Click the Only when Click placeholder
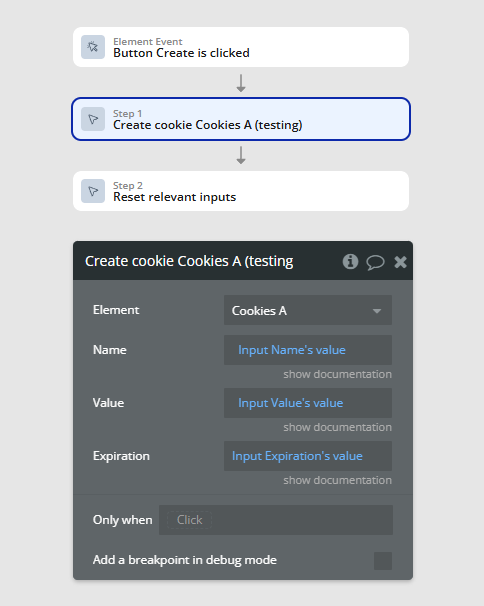 tap(189, 520)
